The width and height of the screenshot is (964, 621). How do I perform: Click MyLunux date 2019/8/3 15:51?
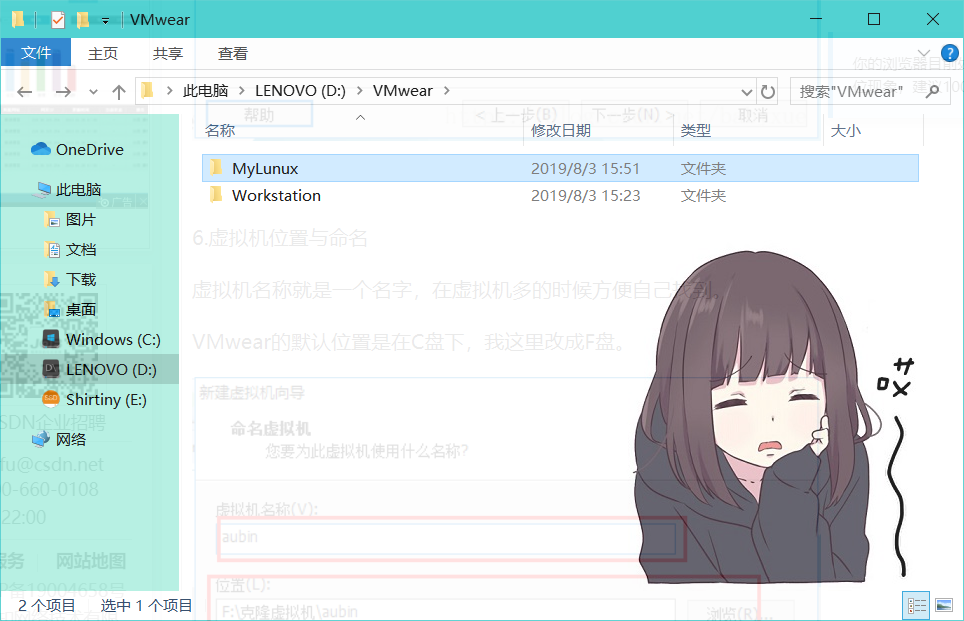click(585, 168)
